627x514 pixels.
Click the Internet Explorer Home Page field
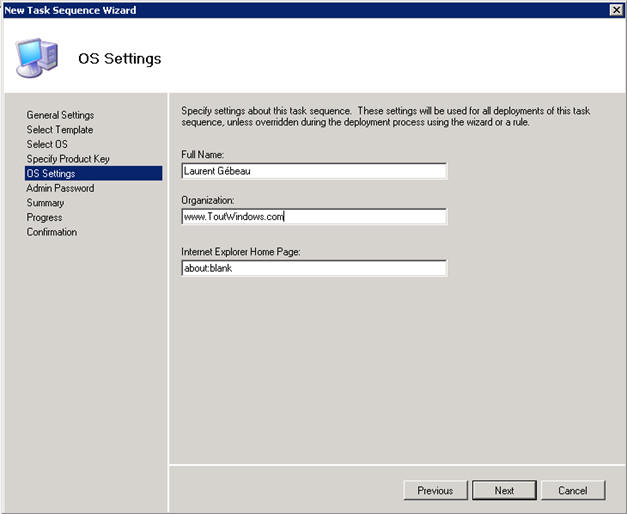(314, 268)
